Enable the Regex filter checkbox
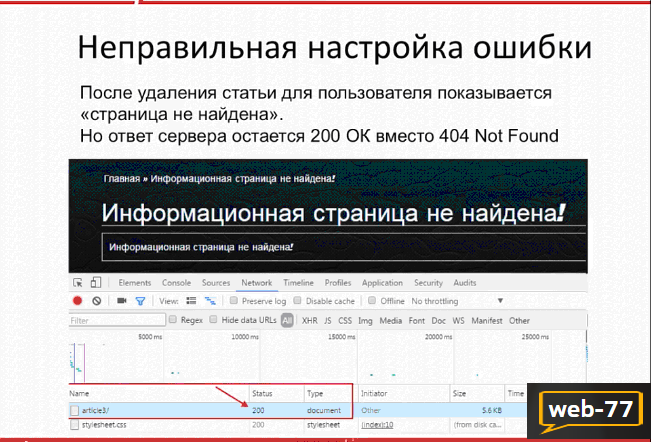Image resolution: width=651 pixels, height=442 pixels. point(173,319)
